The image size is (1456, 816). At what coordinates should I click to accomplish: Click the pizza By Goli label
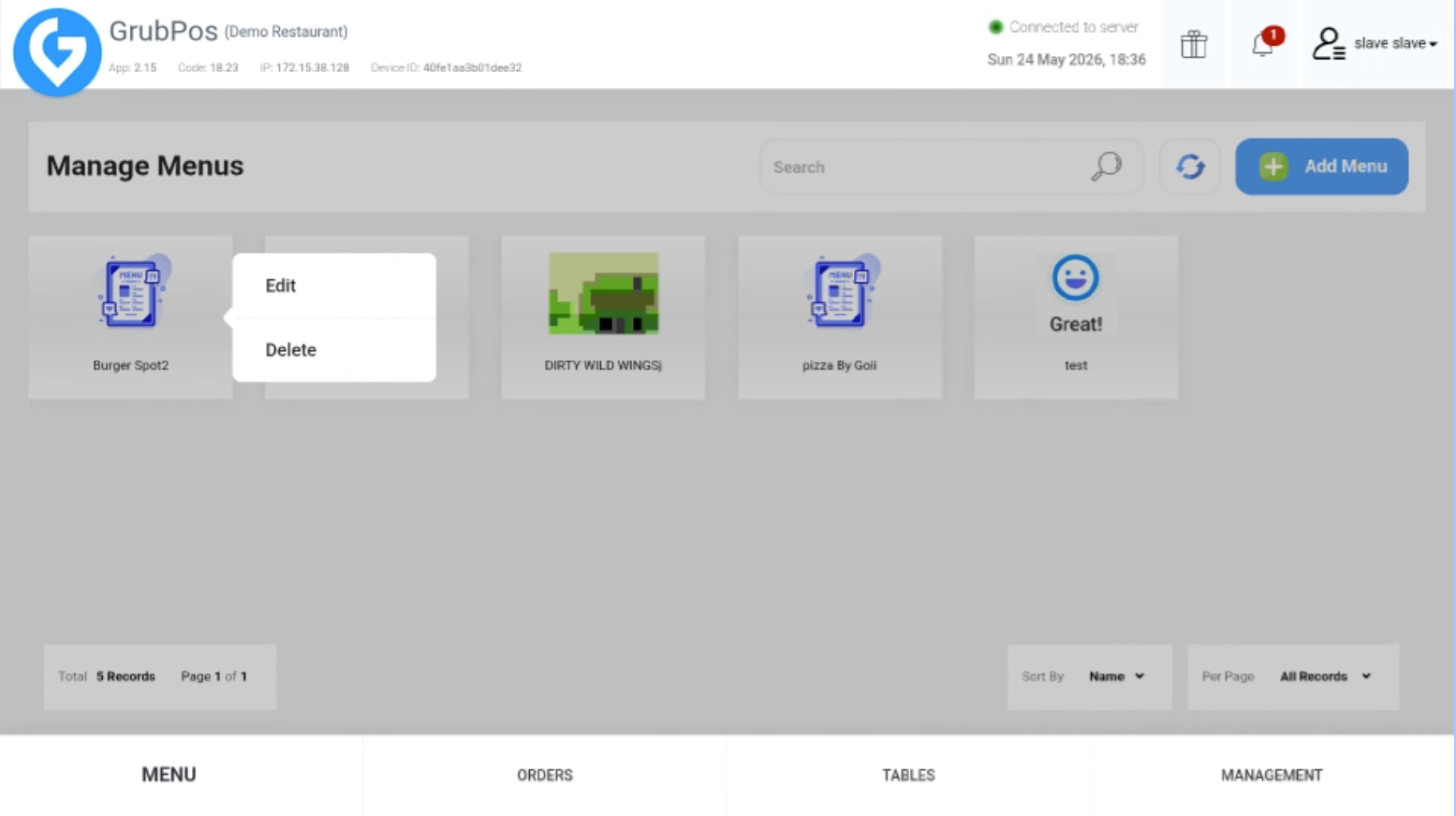point(840,366)
